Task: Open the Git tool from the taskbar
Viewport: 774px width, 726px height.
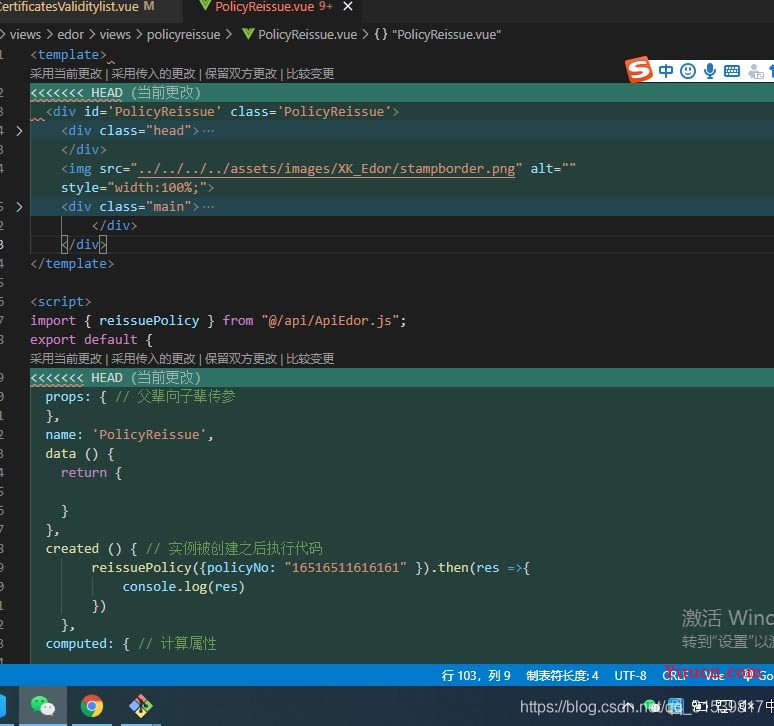Action: pyautogui.click(x=141, y=706)
